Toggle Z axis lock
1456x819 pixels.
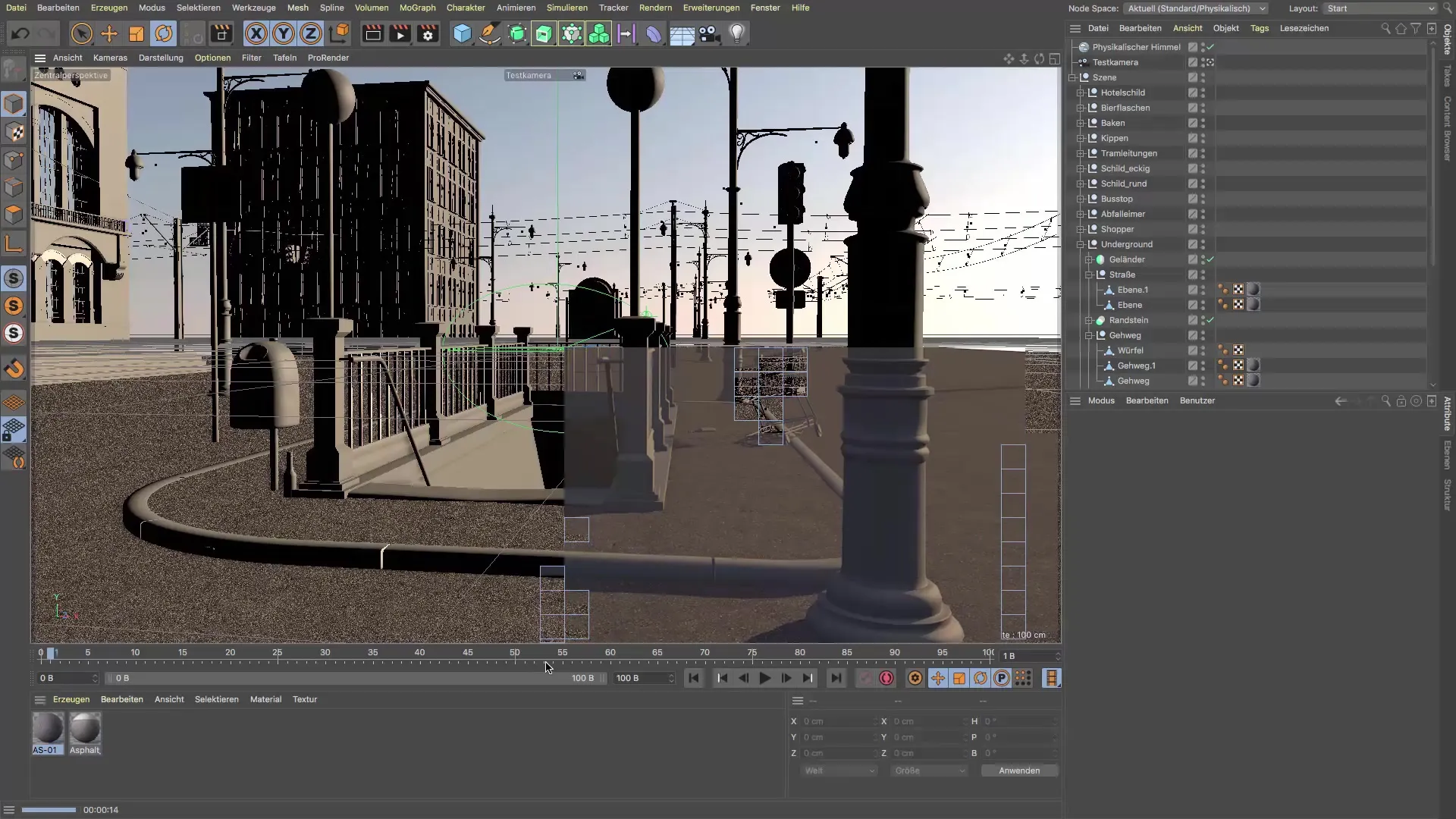311,33
